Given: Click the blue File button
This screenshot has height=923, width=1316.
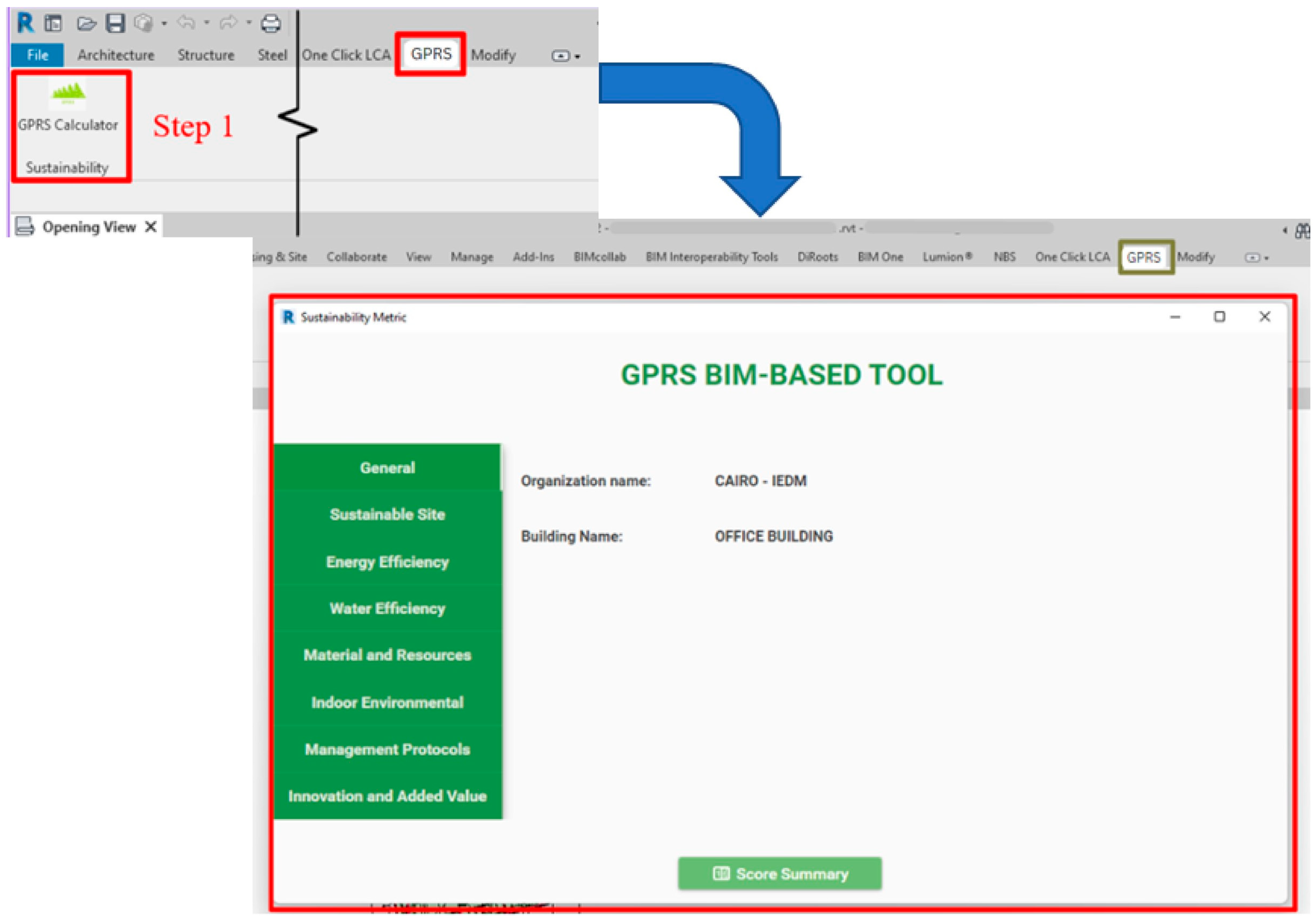Looking at the screenshot, I should [x=38, y=55].
